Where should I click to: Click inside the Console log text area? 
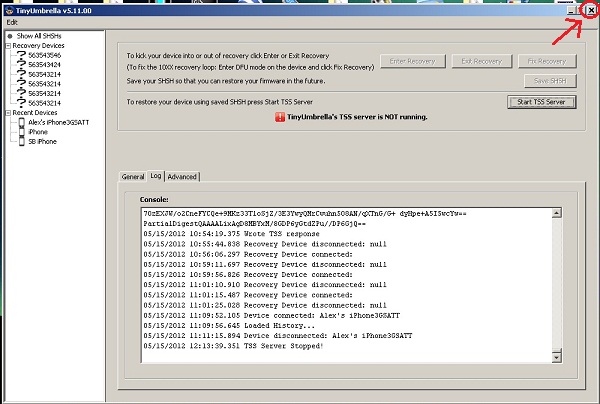tap(347, 285)
